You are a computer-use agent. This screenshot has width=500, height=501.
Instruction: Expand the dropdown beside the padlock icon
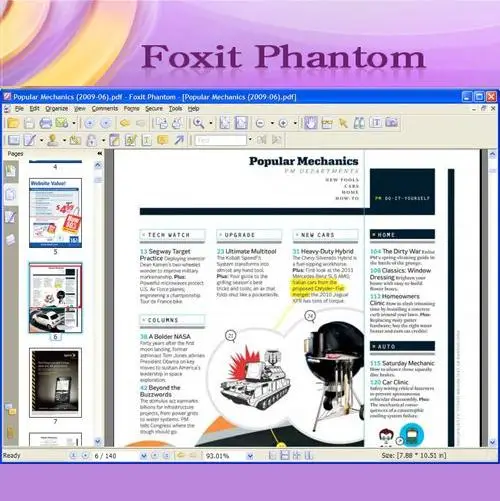click(x=103, y=140)
